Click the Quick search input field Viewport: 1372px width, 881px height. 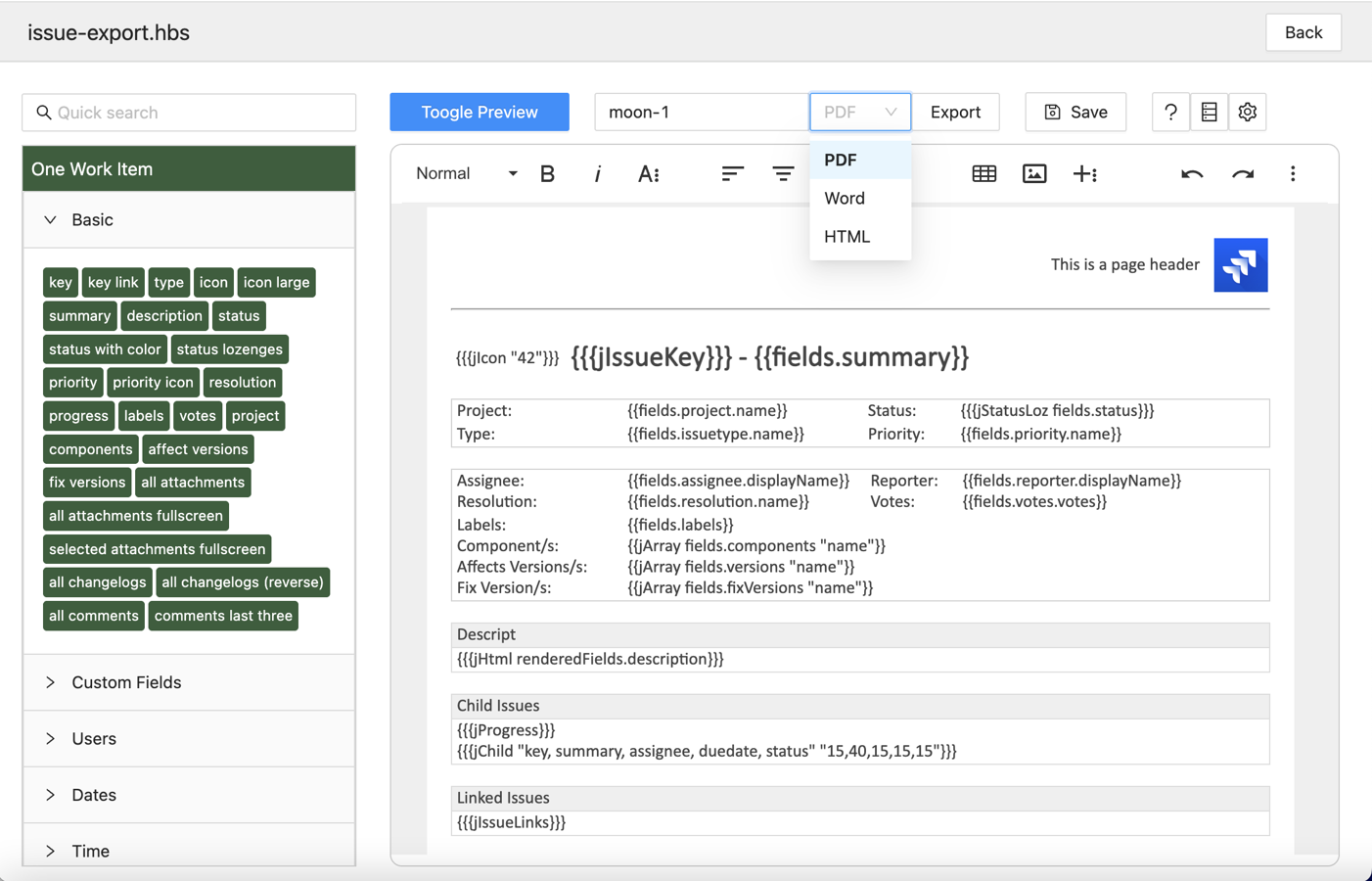coord(190,113)
